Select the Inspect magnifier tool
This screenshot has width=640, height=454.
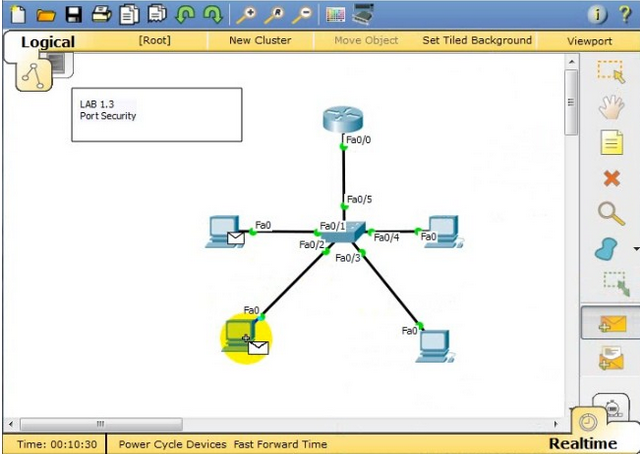tap(611, 214)
